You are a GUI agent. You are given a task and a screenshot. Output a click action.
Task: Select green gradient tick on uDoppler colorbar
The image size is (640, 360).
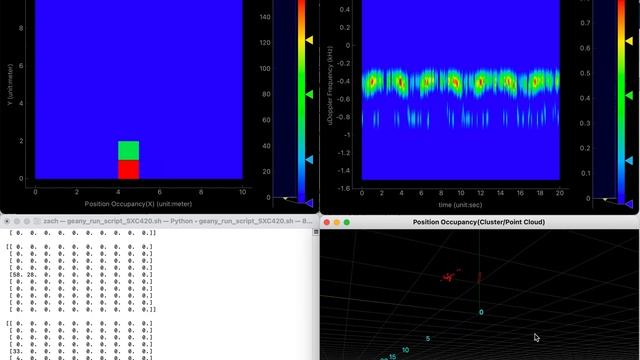pos(629,95)
